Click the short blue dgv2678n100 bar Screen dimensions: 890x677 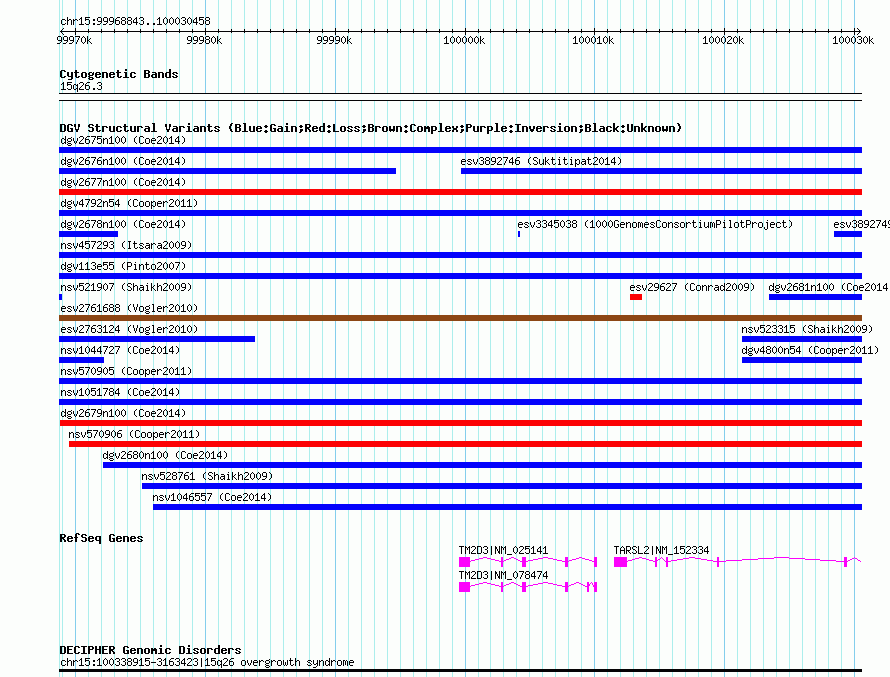pyautogui.click(x=89, y=234)
